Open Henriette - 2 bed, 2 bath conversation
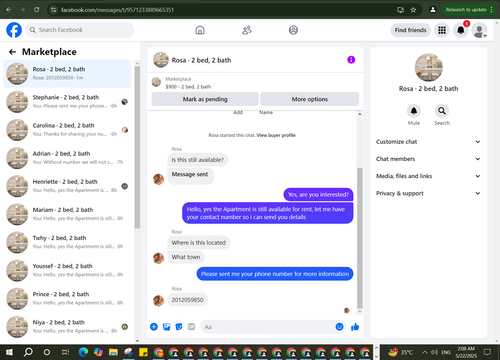This screenshot has height=360, width=500. pyautogui.click(x=67, y=186)
